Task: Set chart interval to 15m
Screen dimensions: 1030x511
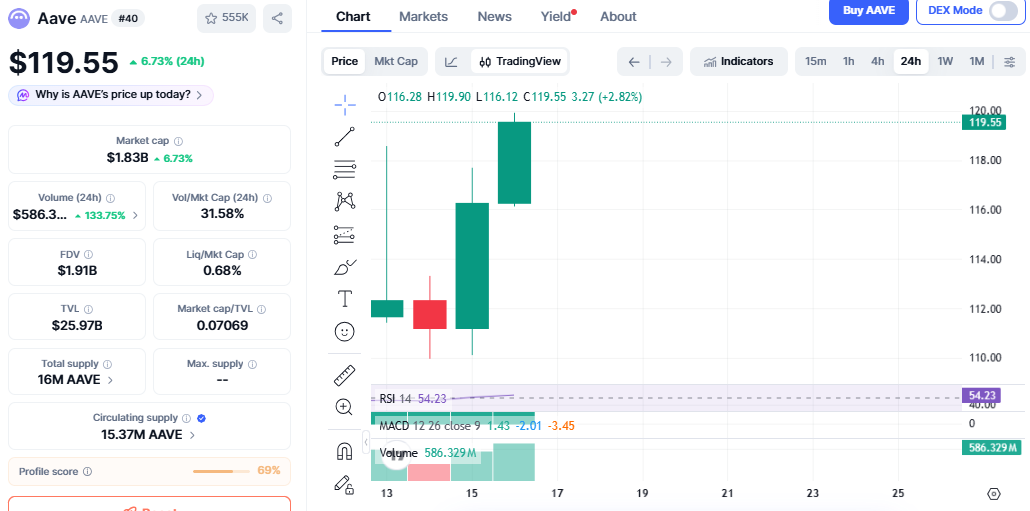Action: coord(815,62)
